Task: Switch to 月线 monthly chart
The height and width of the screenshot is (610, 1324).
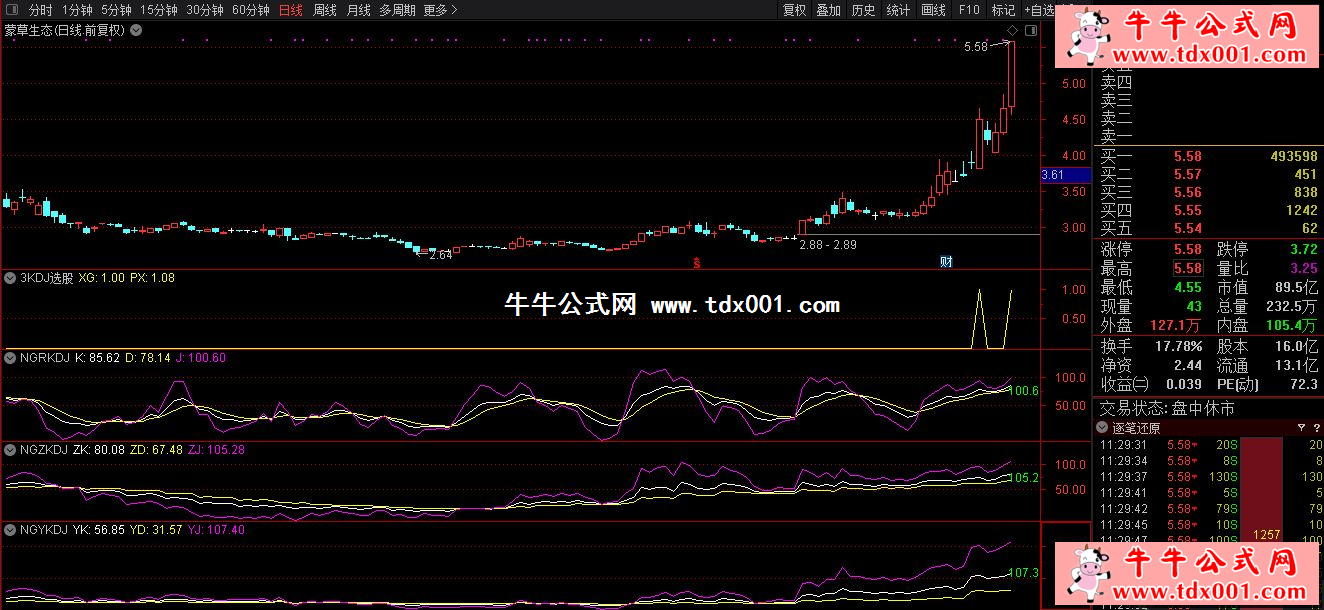Action: click(x=358, y=10)
